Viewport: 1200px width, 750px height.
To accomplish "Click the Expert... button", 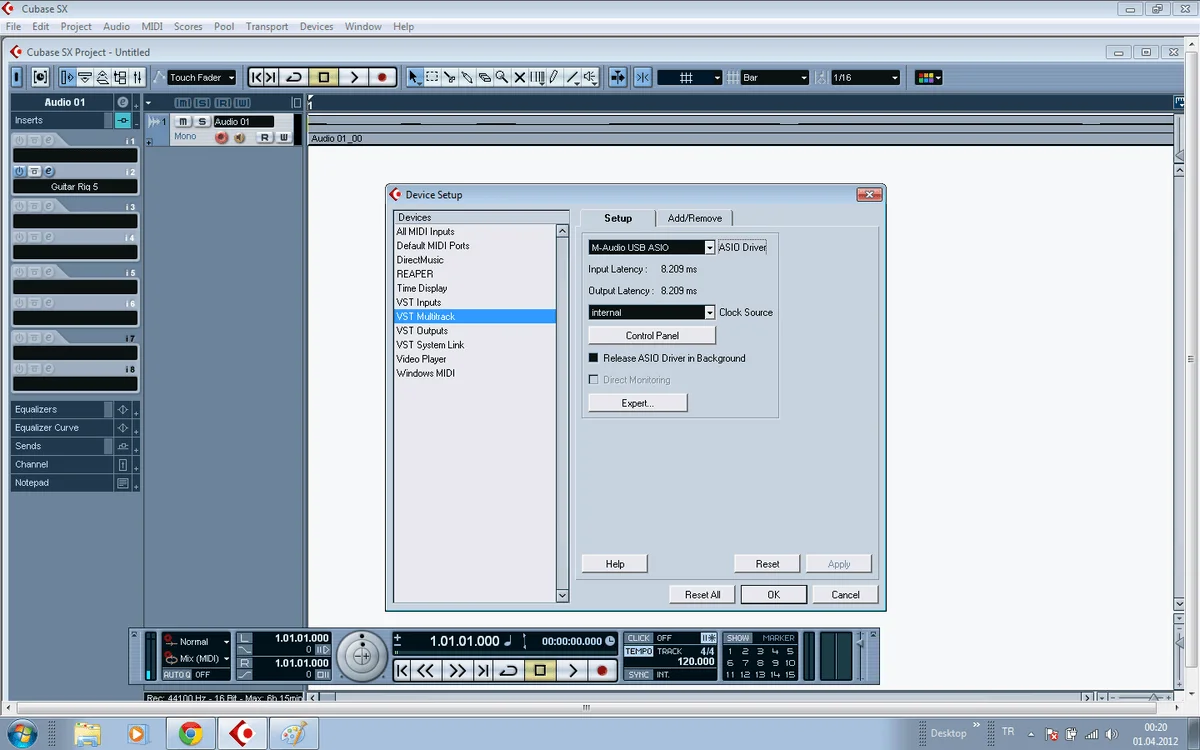I will point(637,403).
